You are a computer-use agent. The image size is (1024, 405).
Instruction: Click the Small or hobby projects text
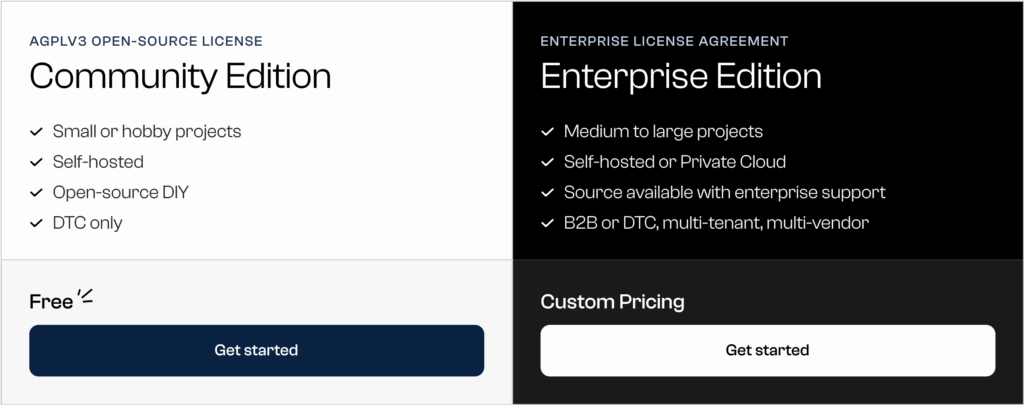click(x=147, y=132)
